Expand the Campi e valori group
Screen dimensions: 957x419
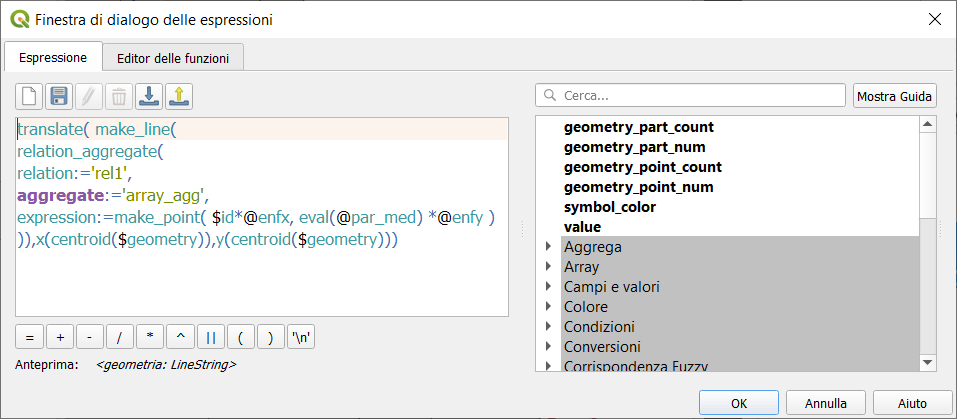tap(547, 287)
